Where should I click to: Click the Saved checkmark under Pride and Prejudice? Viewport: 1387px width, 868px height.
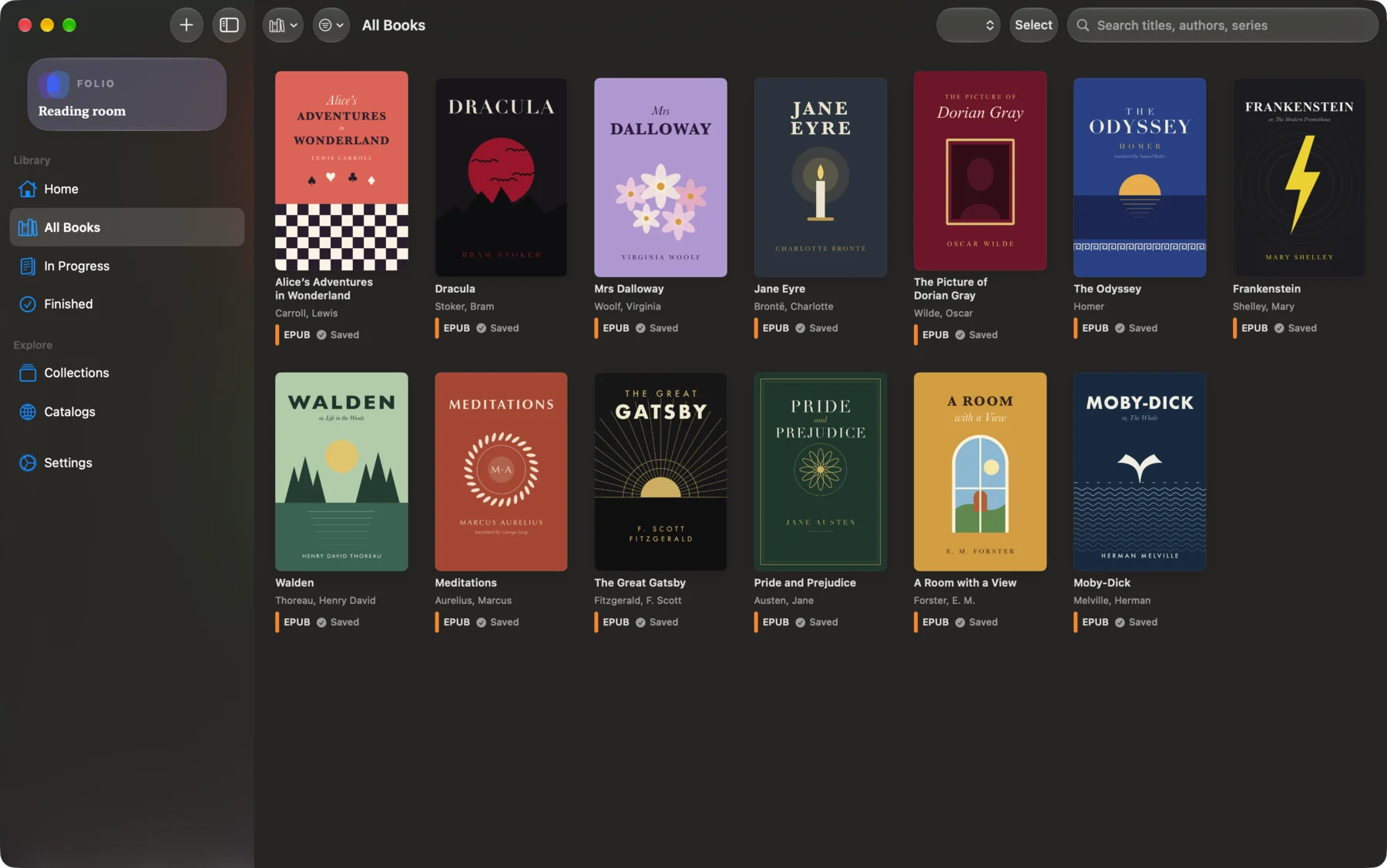click(x=800, y=622)
